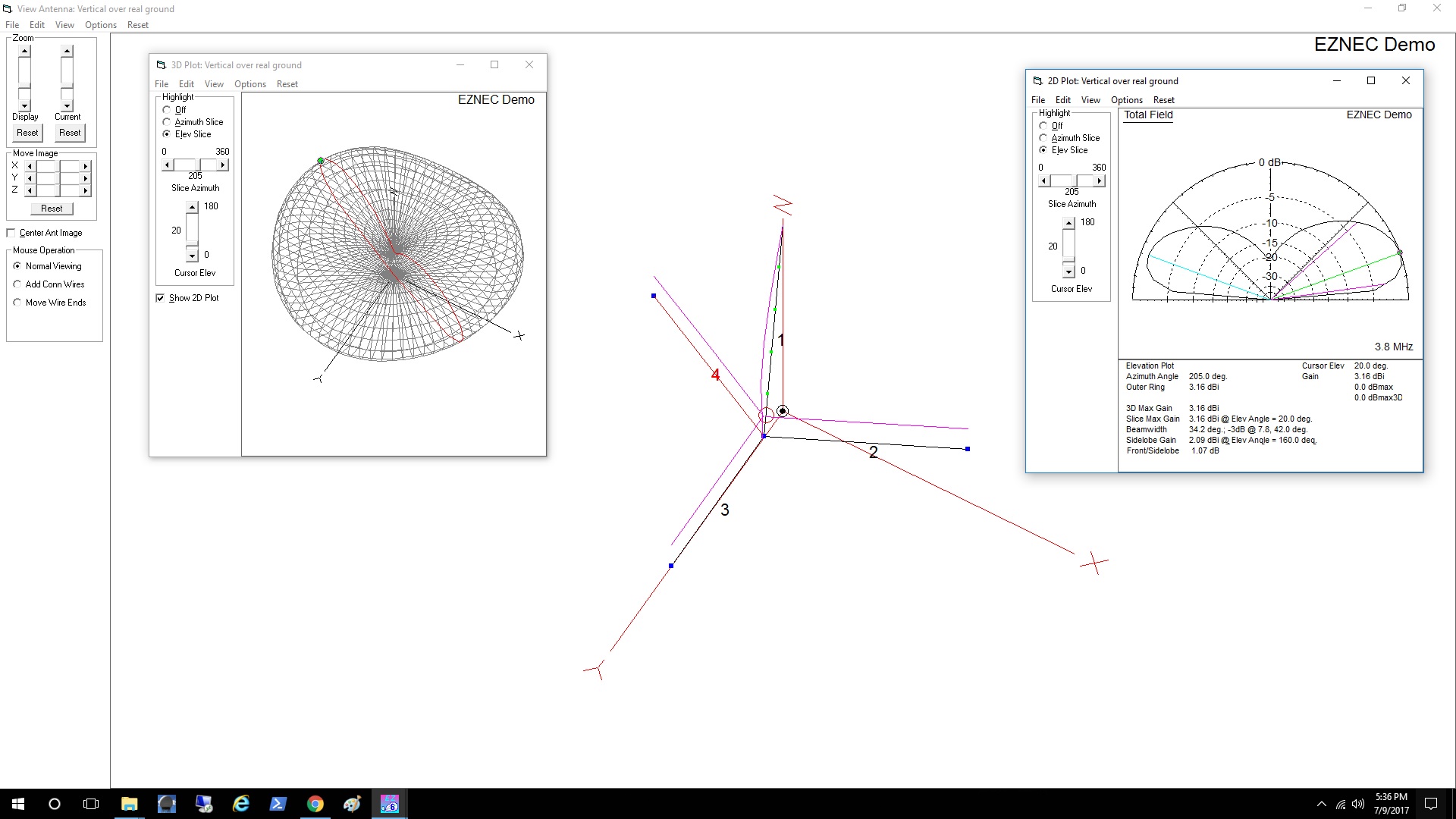The image size is (1456, 819).
Task: Launch Paint from the taskbar
Action: tap(352, 804)
